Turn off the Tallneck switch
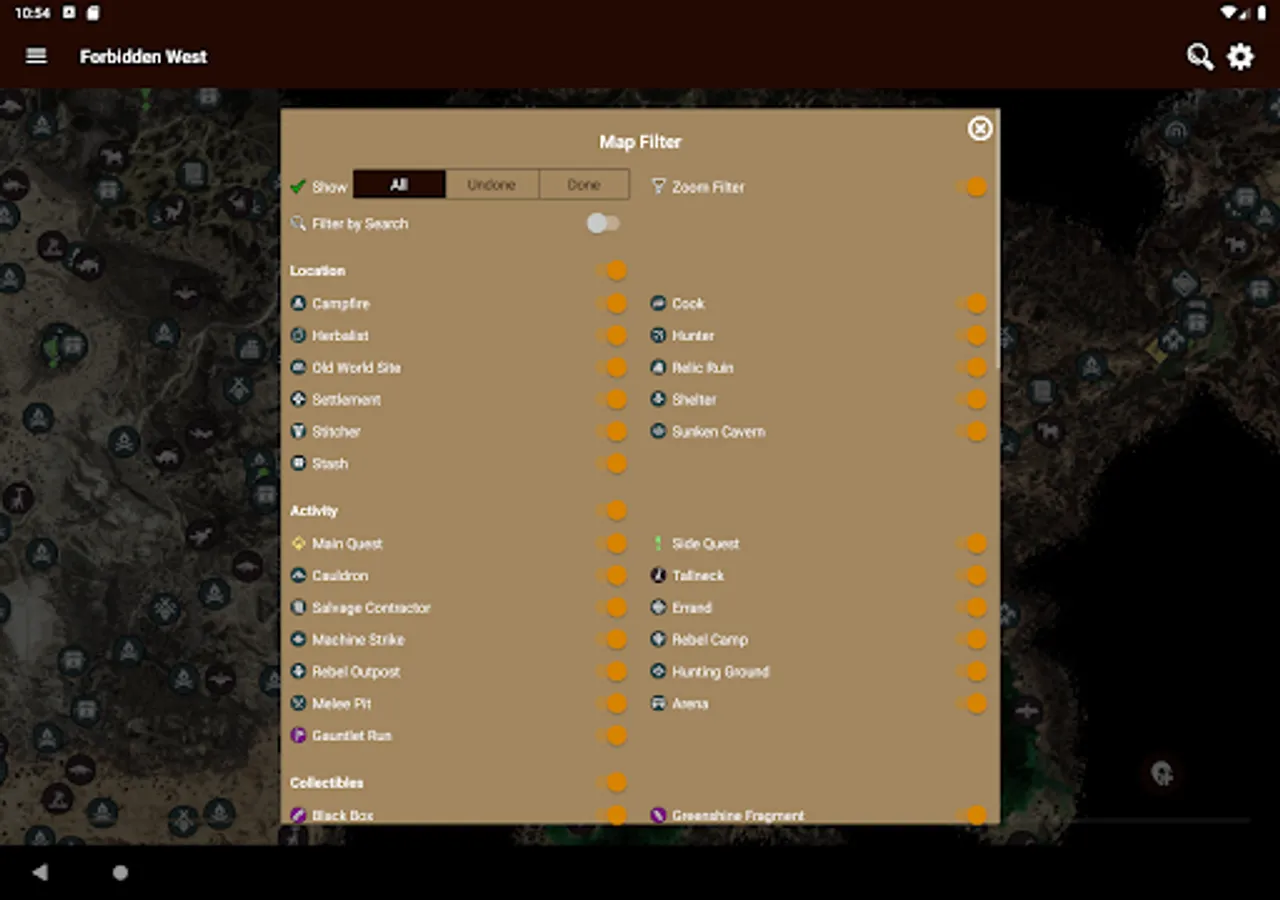This screenshot has width=1280, height=900. [x=971, y=575]
